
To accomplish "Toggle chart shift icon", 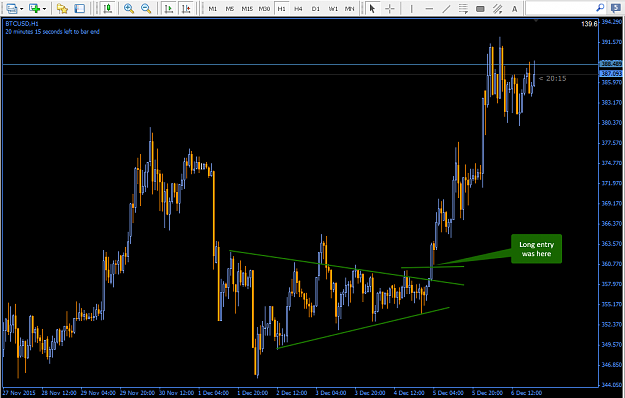I will pos(186,8).
